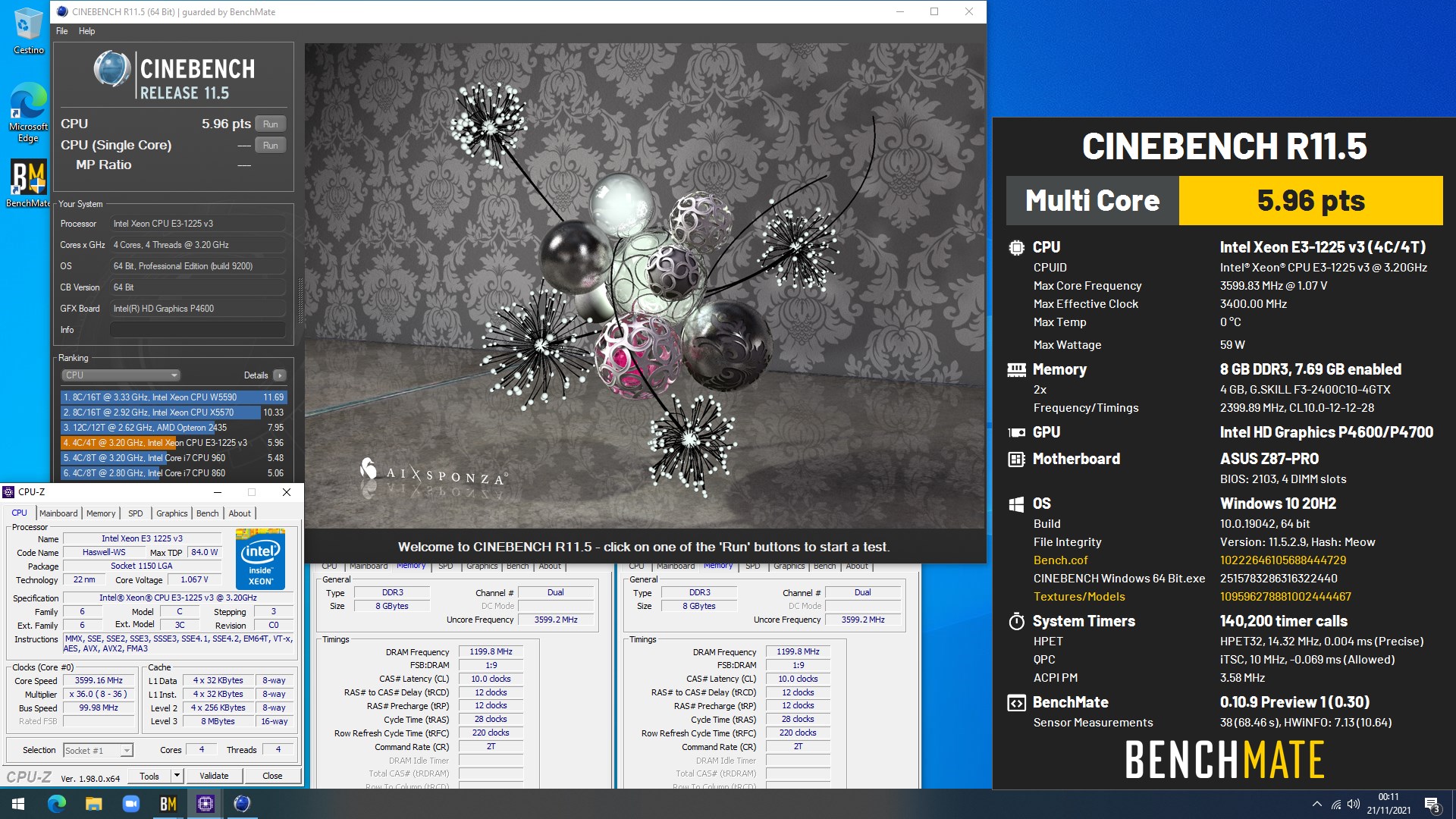Image resolution: width=1456 pixels, height=819 pixels.
Task: Click the BenchMate GPU card icon
Action: point(1016,432)
